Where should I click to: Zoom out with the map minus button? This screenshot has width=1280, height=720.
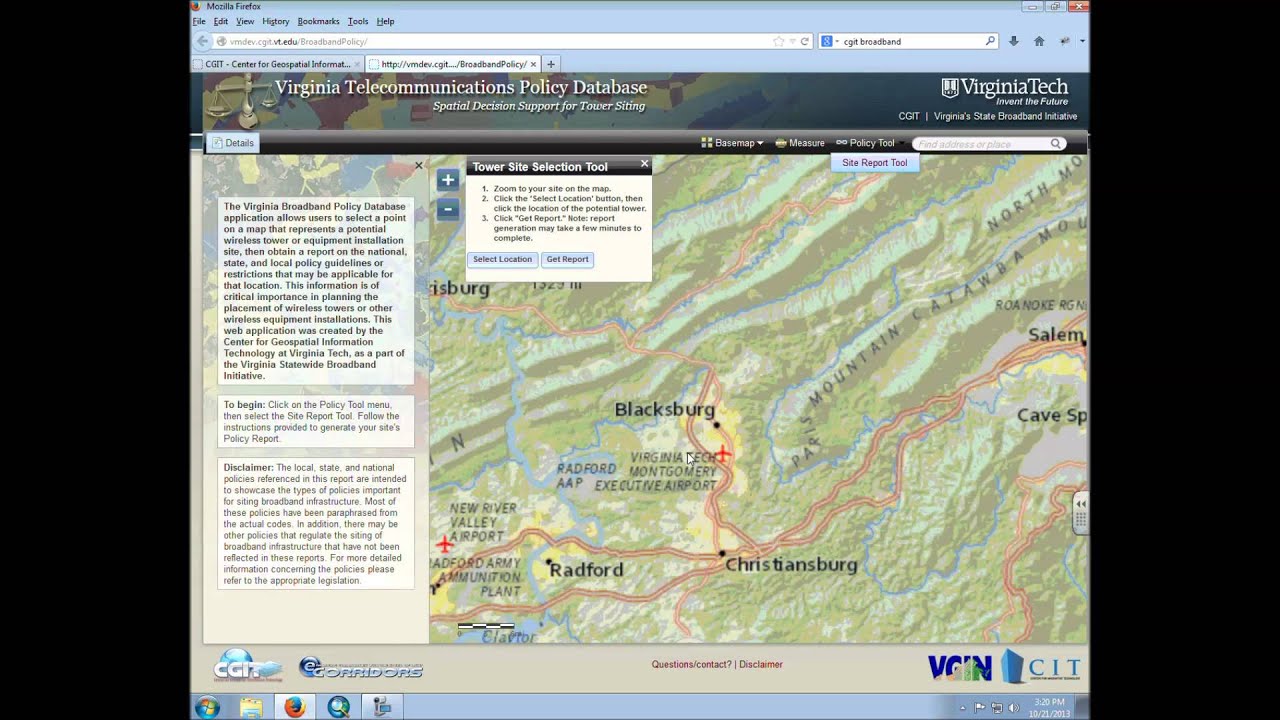(x=448, y=209)
